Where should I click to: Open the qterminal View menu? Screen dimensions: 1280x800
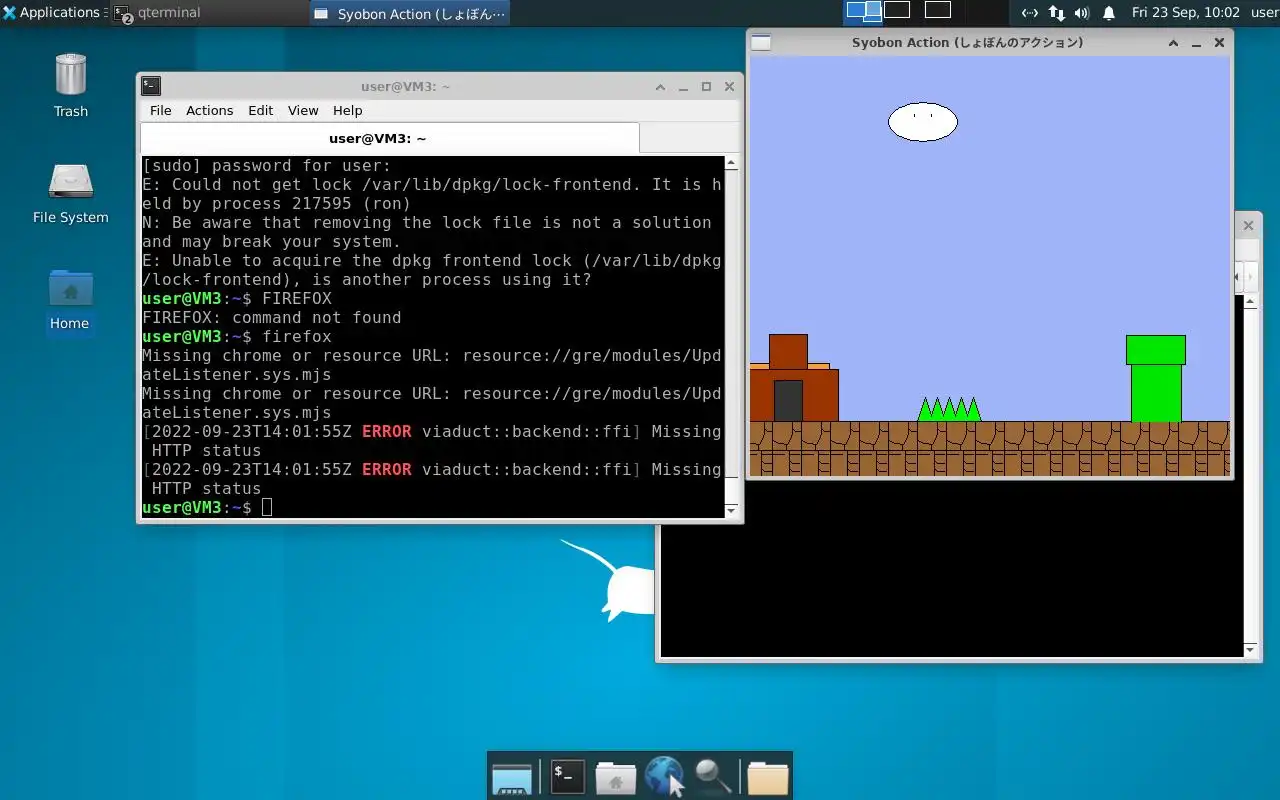[303, 110]
